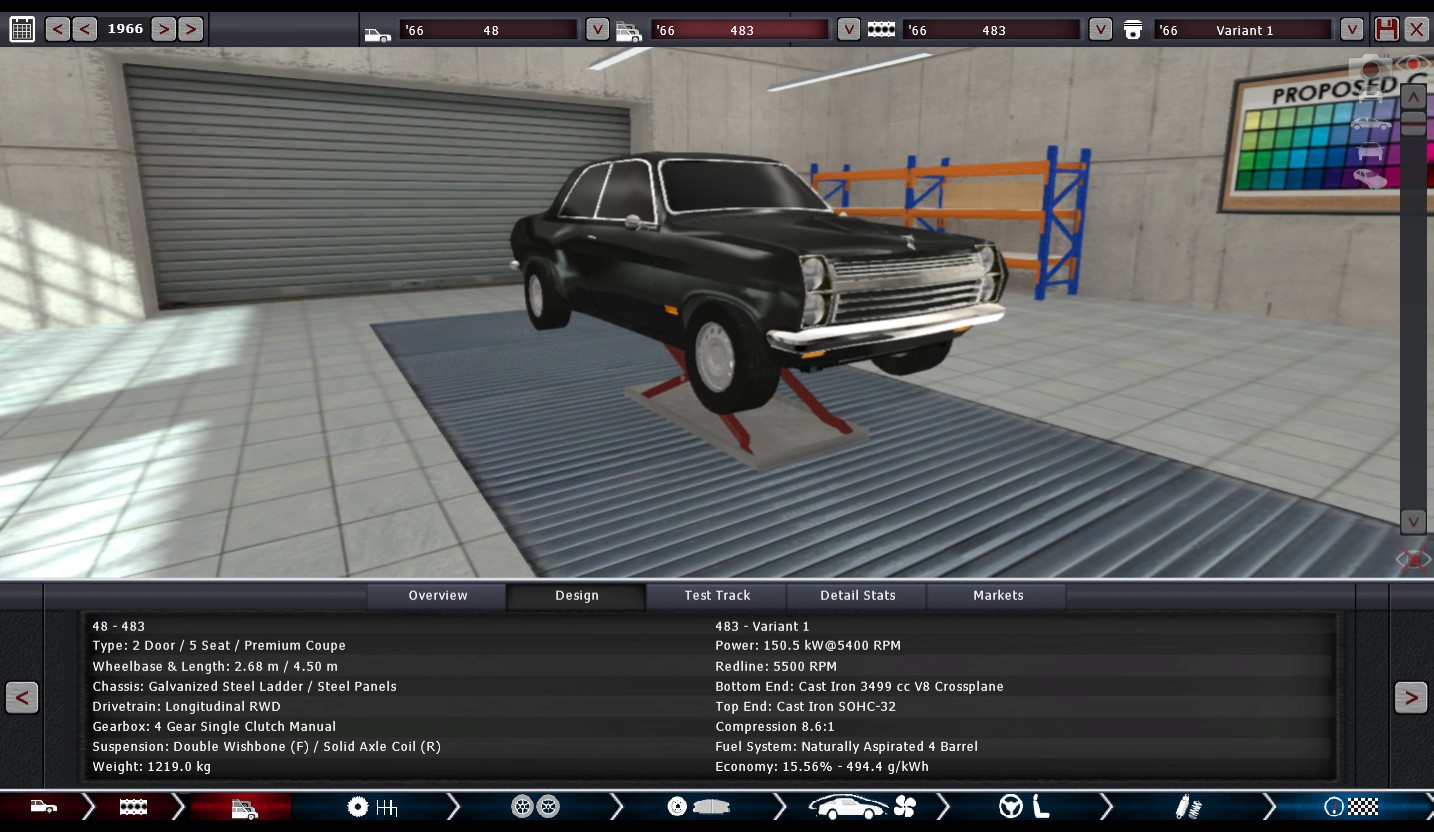This screenshot has width=1434, height=832.
Task: Click the 'Fuel System: Naturally Aspirated 4 Barrel' line
Action: (x=846, y=747)
